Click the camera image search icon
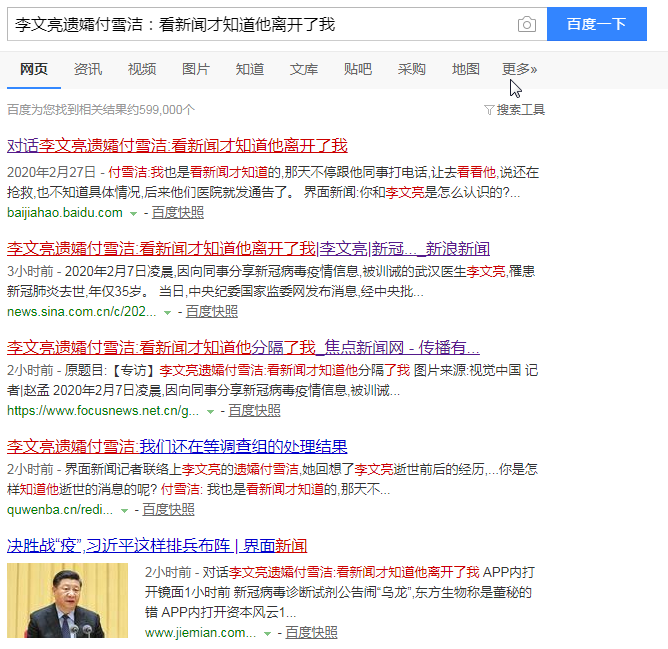The width and height of the screenshot is (668, 649). [x=526, y=24]
